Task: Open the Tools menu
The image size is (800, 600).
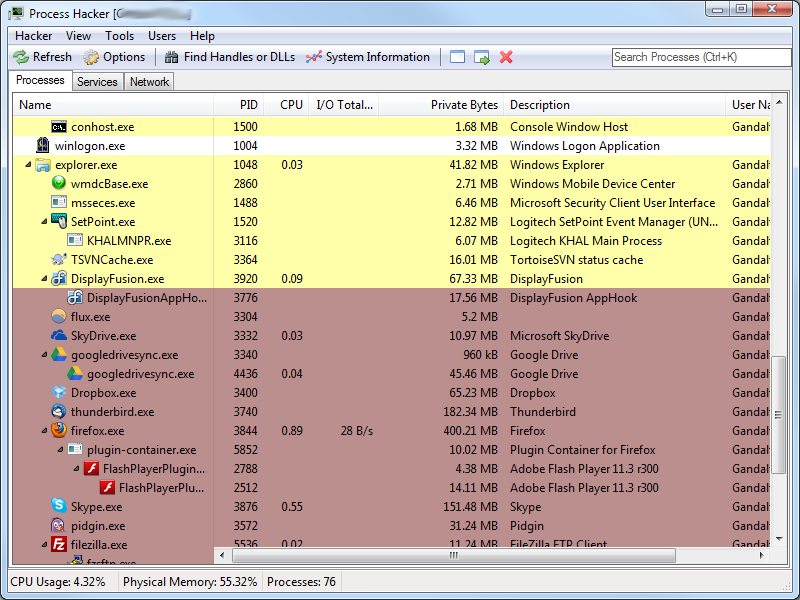Action: click(119, 36)
